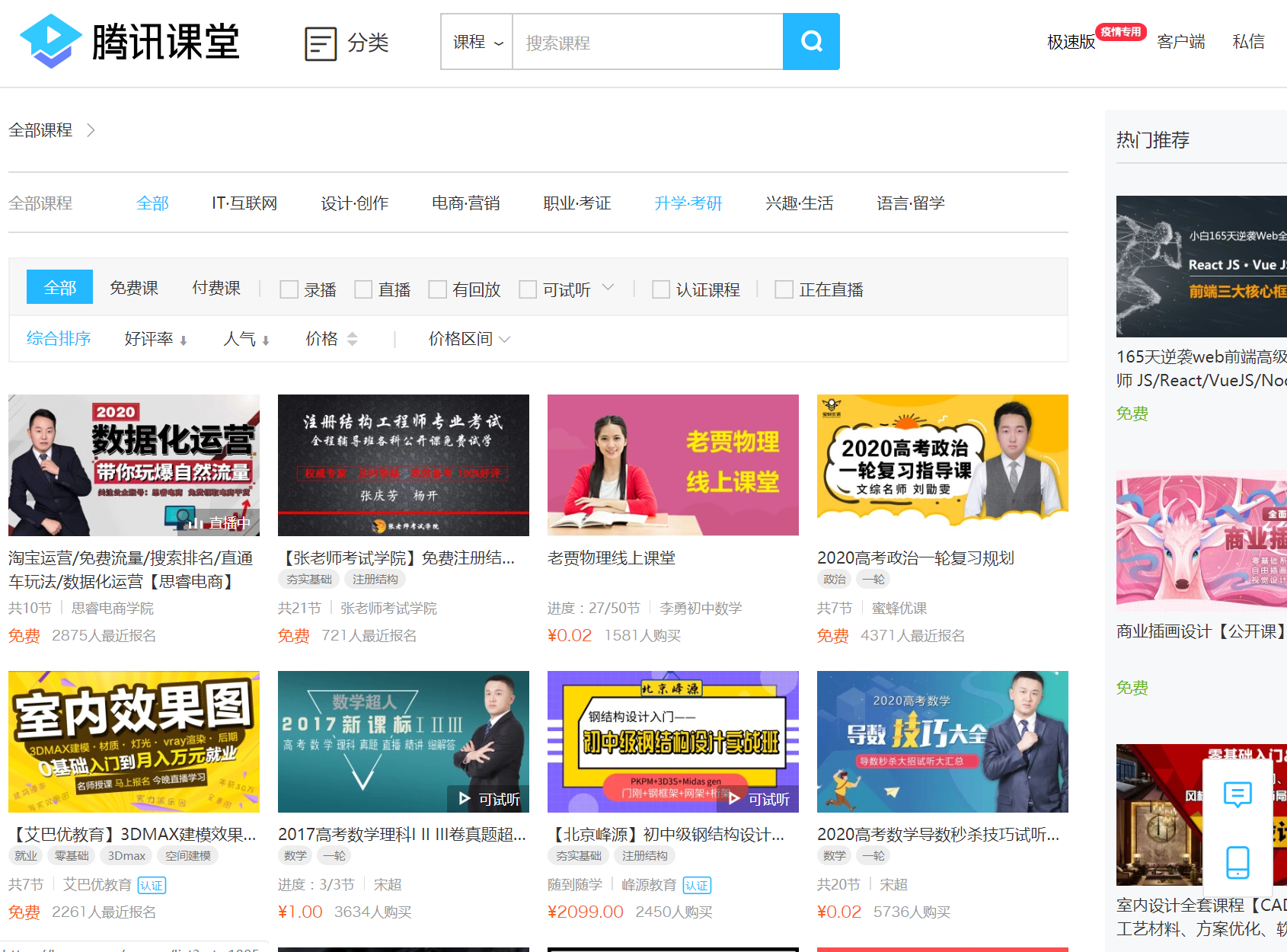Click the 直播中 badge on 数据化运营 thumbnail
The height and width of the screenshot is (952, 1287).
[219, 523]
